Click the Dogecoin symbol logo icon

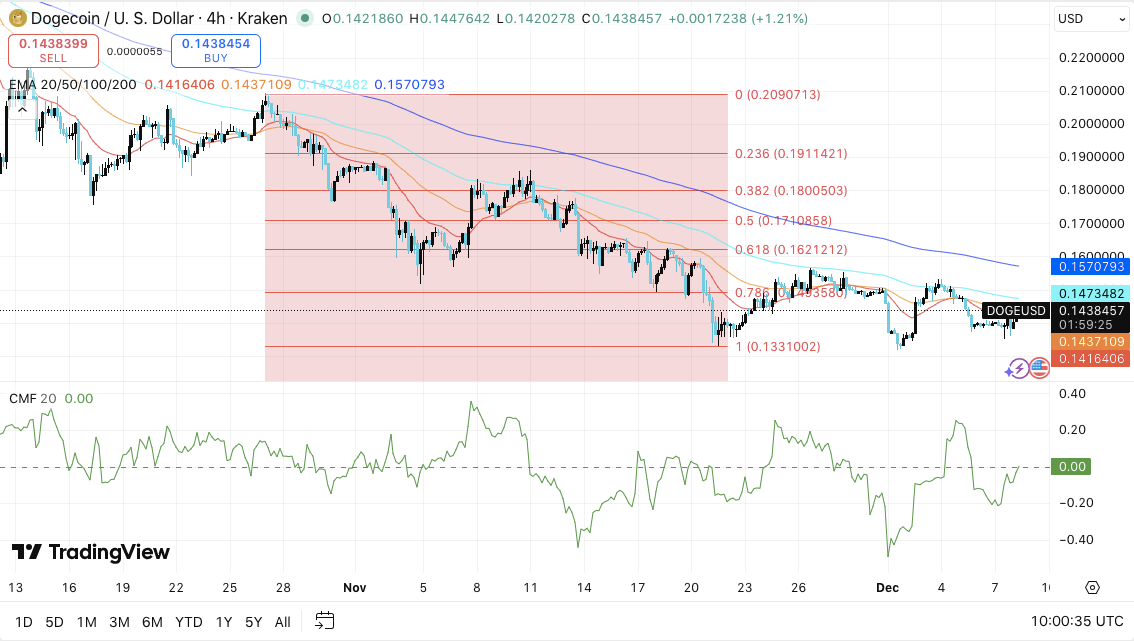point(17,18)
